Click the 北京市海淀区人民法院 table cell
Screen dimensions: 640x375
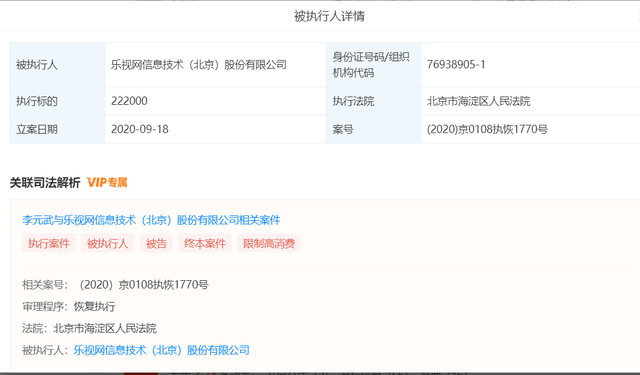(531, 101)
